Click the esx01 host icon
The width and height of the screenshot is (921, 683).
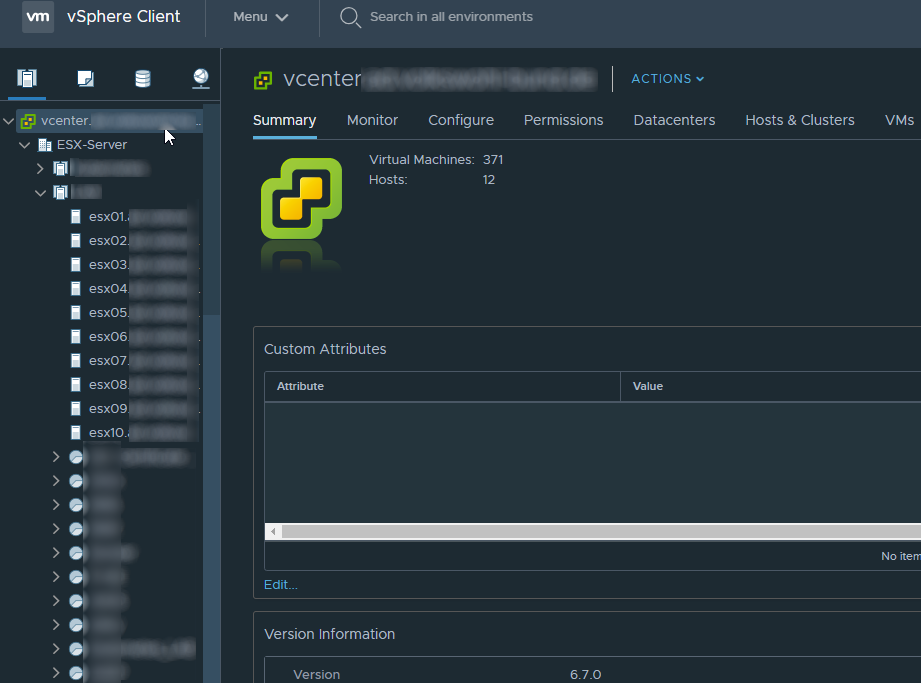(x=76, y=217)
